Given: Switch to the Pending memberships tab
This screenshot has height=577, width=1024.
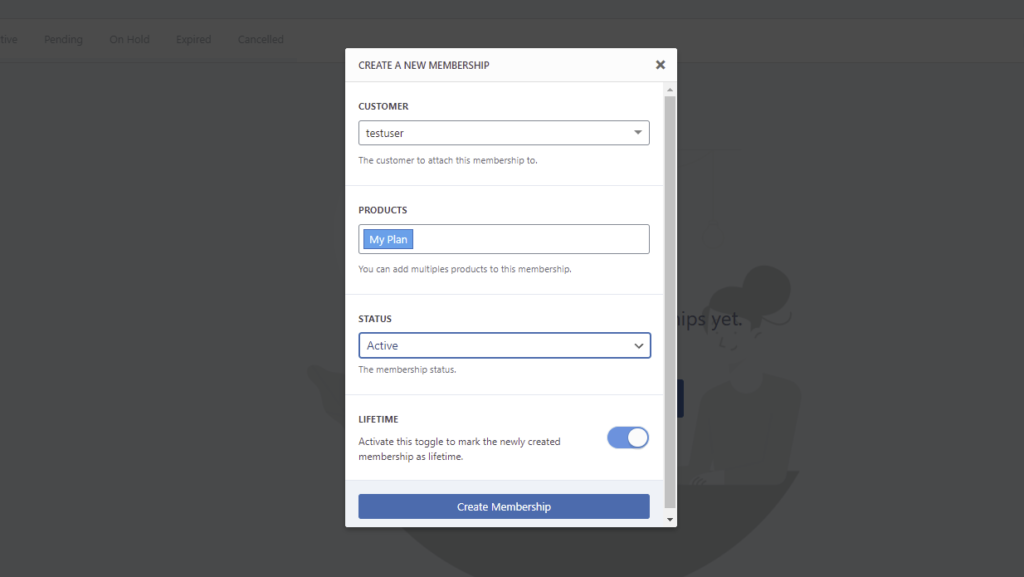Looking at the screenshot, I should coord(63,39).
